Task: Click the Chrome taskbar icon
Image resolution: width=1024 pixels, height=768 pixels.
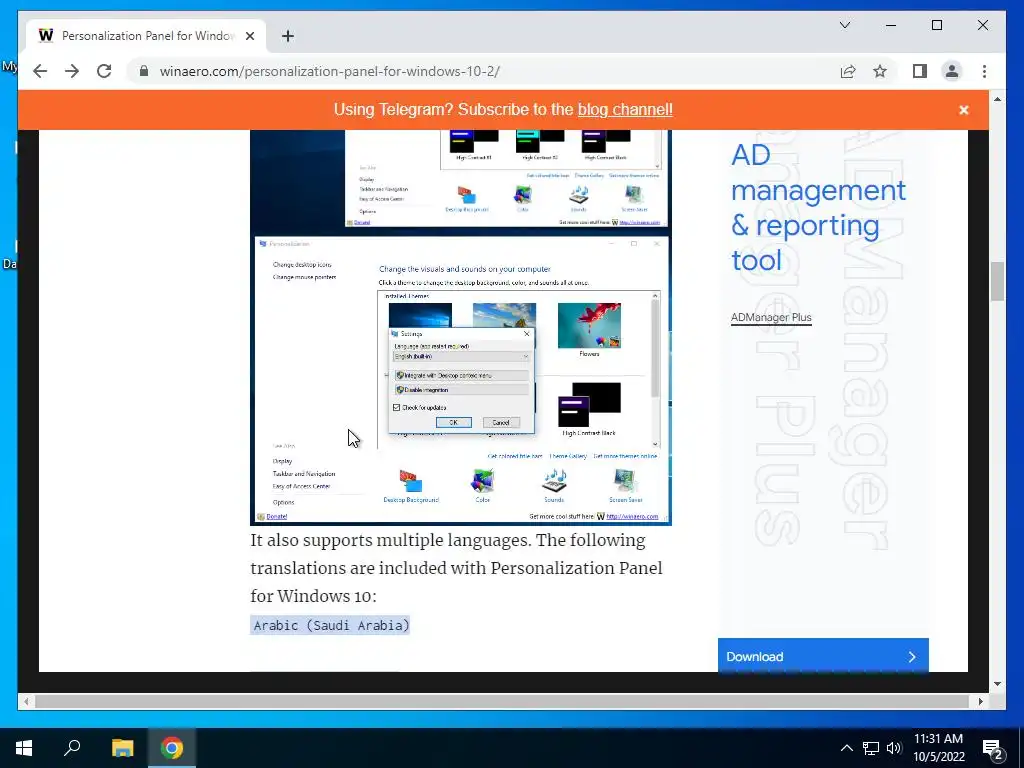Action: pyautogui.click(x=172, y=748)
